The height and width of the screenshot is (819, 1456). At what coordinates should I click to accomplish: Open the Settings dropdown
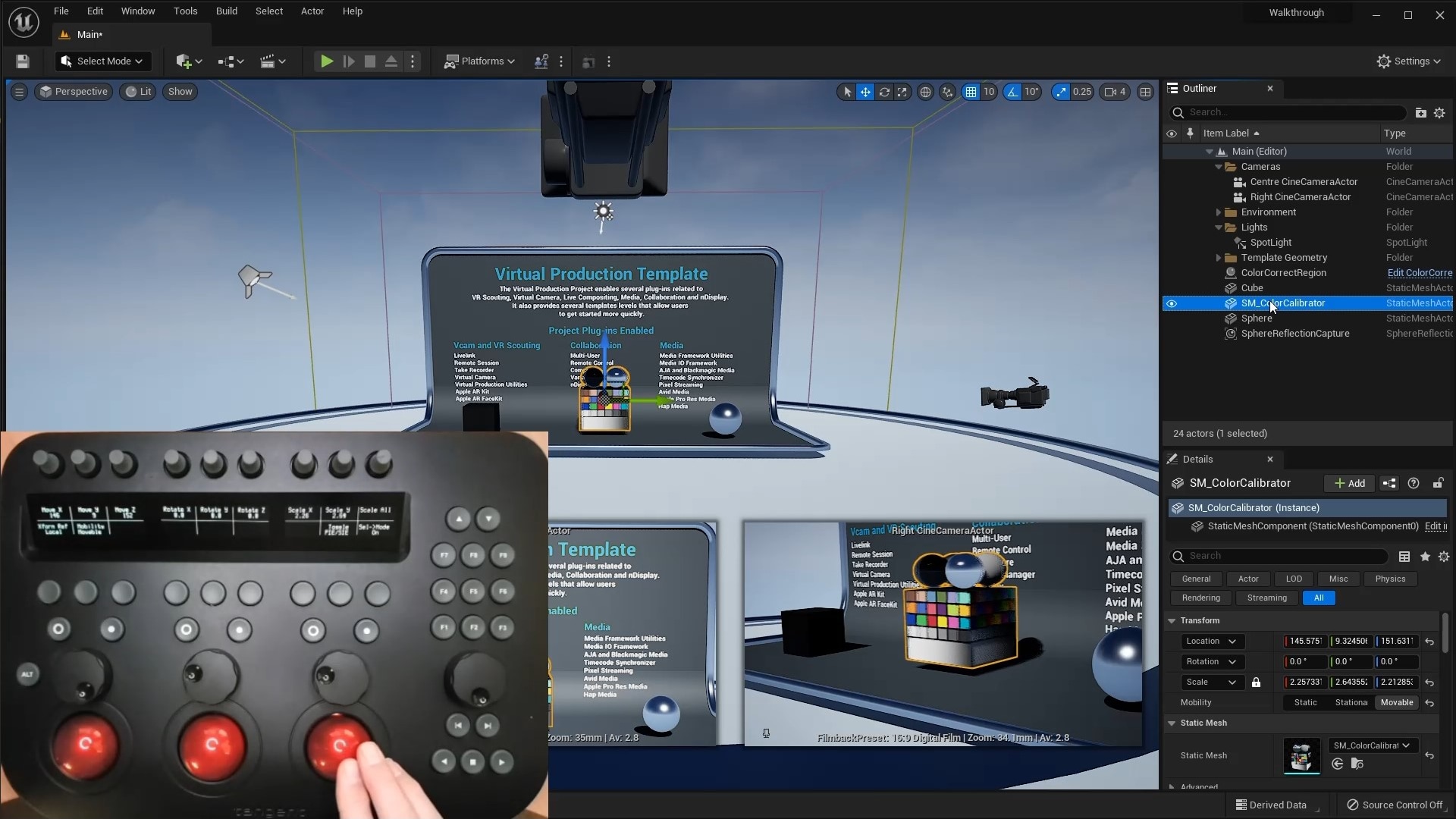tap(1409, 61)
